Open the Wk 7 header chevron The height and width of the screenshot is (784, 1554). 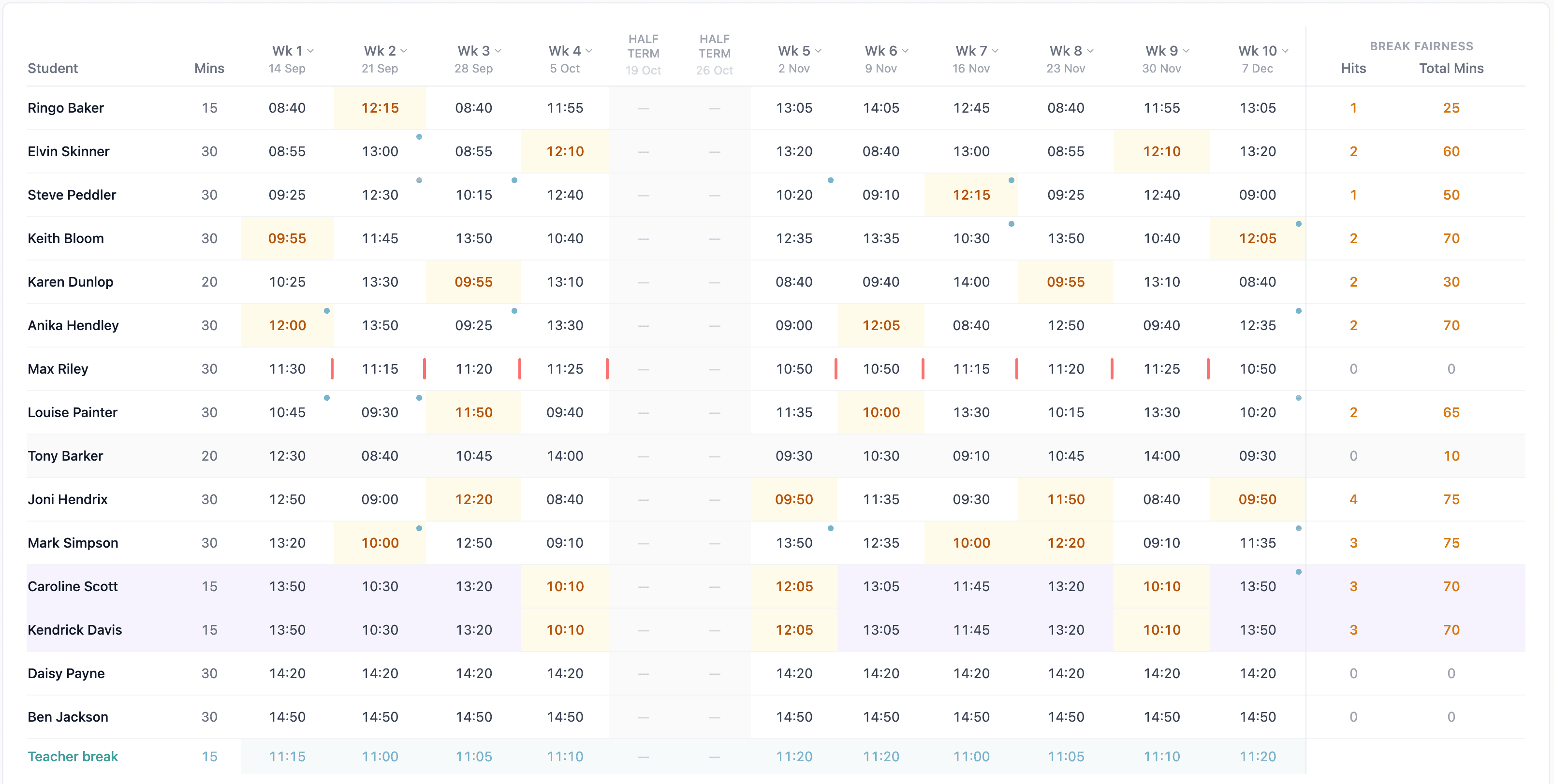[995, 51]
